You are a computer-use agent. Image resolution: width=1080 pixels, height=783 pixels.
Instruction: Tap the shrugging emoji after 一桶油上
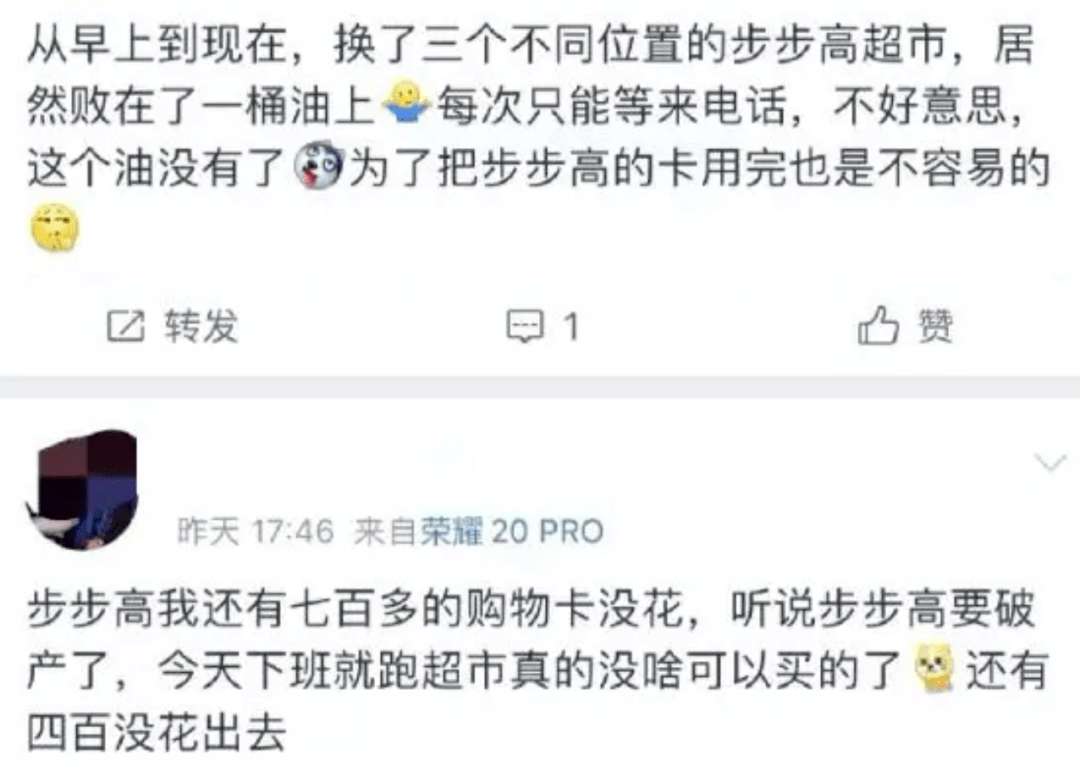[x=405, y=104]
